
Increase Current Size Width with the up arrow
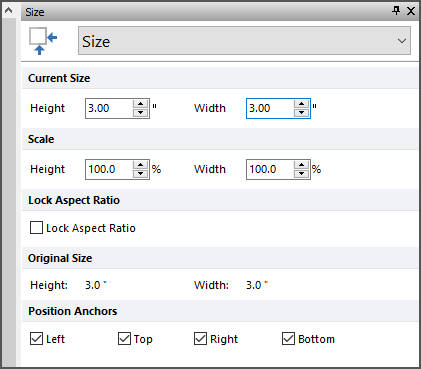pyautogui.click(x=302, y=104)
